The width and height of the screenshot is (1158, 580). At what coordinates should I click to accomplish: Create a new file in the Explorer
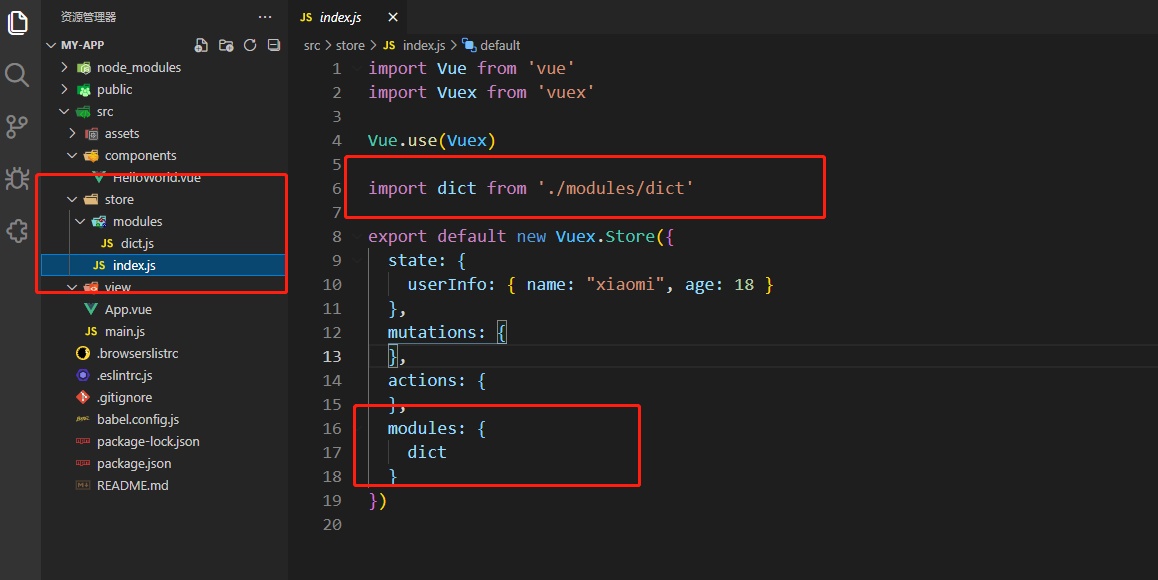tap(201, 44)
